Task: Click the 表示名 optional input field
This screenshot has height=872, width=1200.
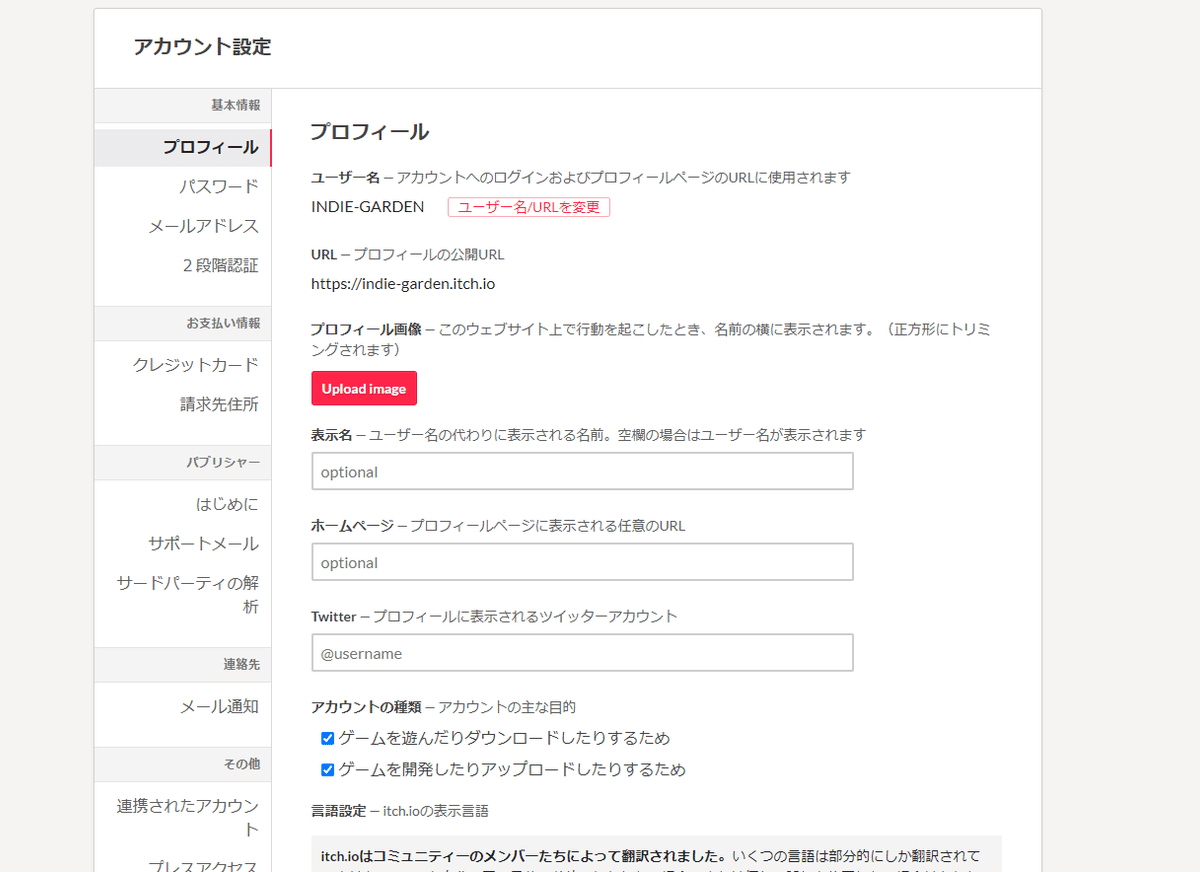Action: pos(582,471)
